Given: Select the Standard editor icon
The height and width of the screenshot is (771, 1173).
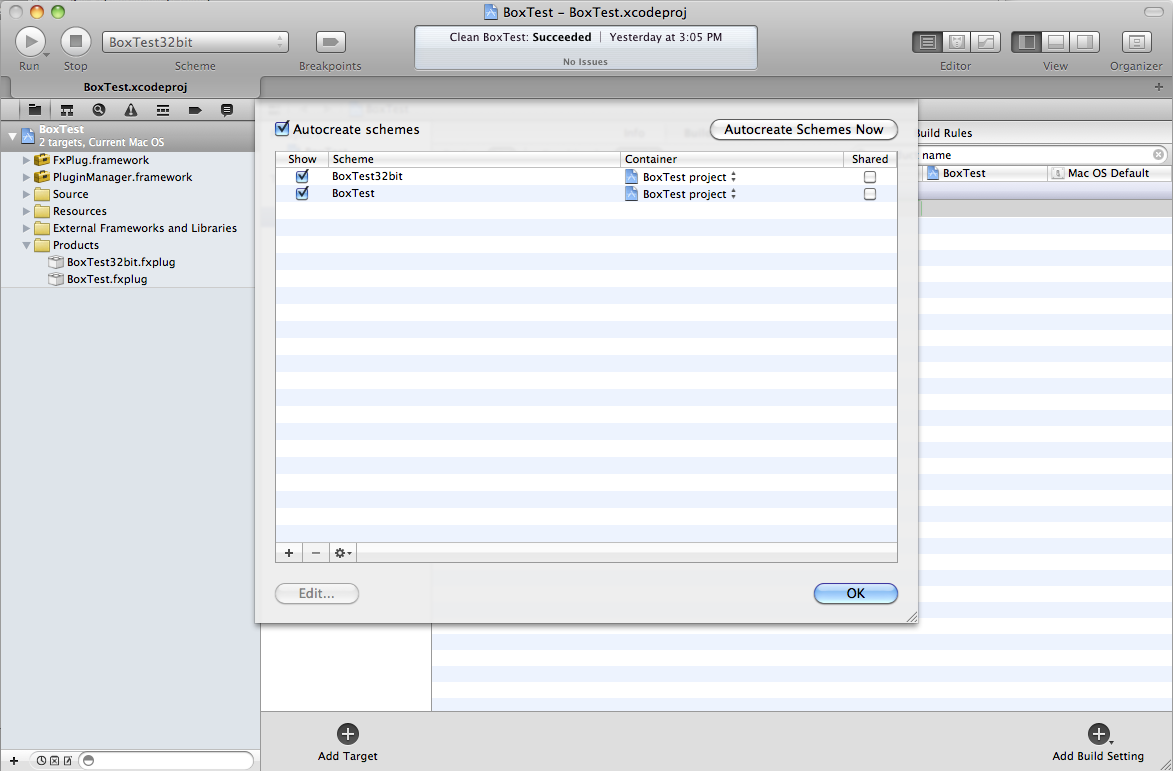Looking at the screenshot, I should coord(927,42).
